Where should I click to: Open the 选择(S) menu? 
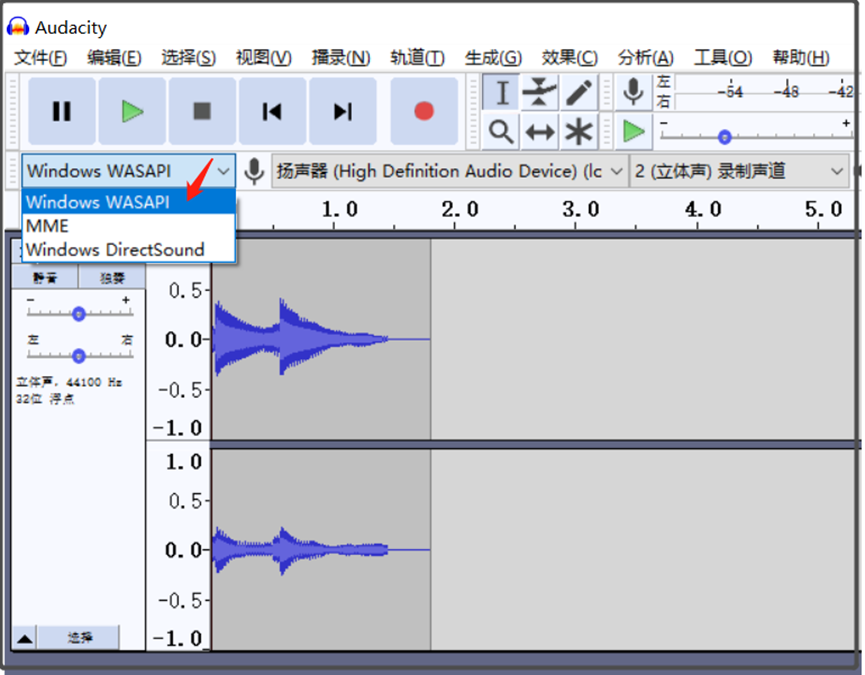[189, 57]
